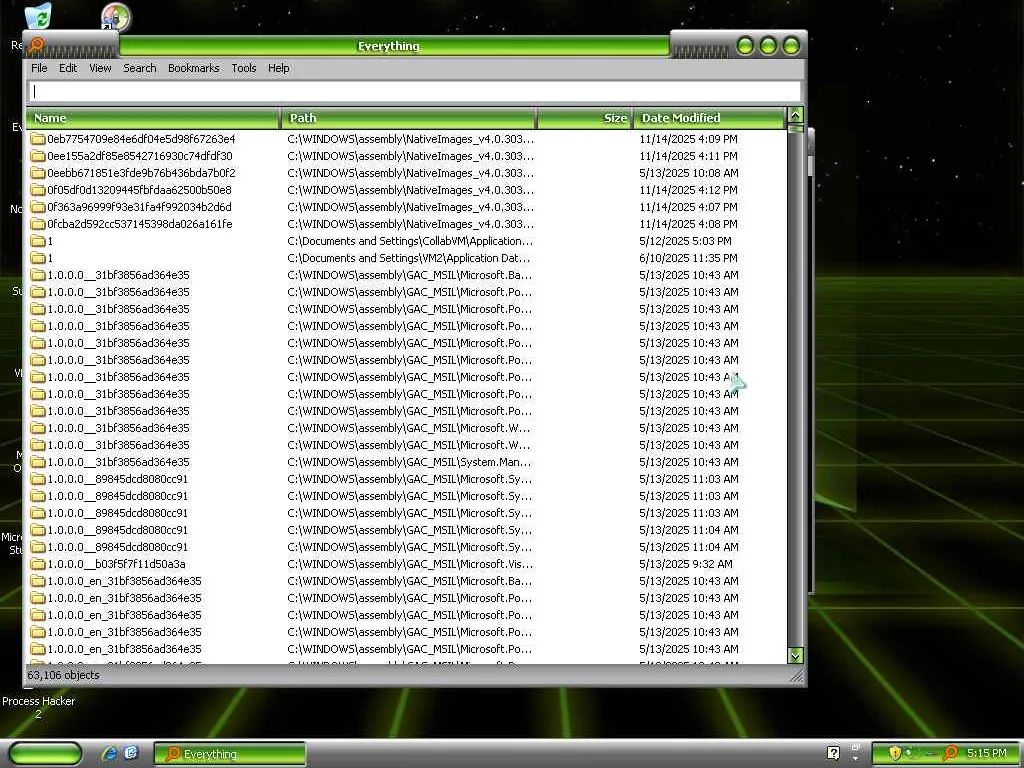Click the 5:15 PM taskbar clock
This screenshot has width=1024, height=768.
point(986,753)
